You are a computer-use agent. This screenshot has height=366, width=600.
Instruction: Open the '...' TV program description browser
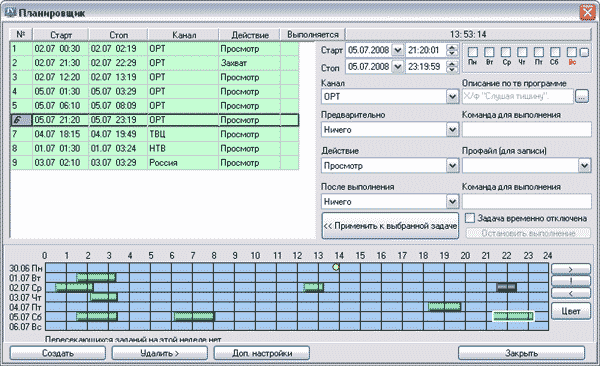click(x=582, y=96)
